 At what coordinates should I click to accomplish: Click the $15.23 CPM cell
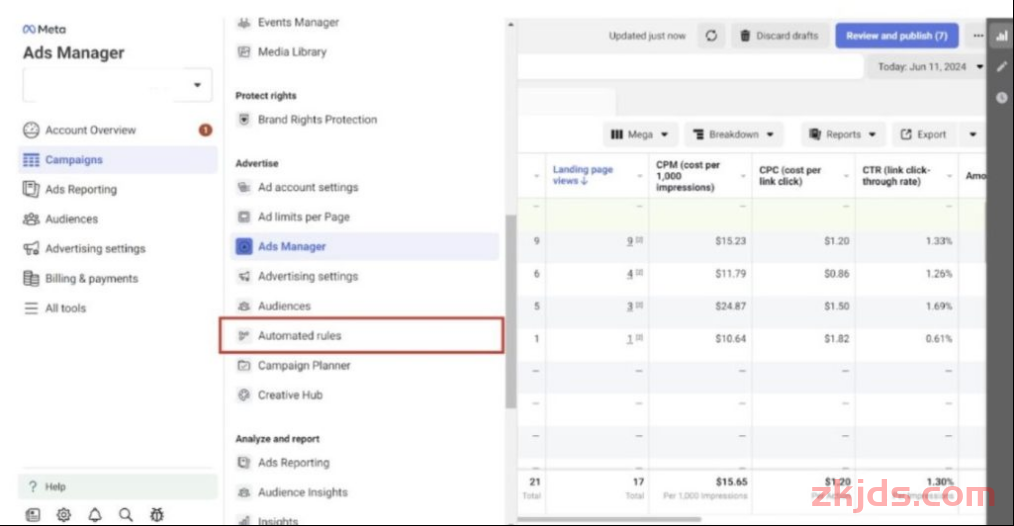(730, 241)
